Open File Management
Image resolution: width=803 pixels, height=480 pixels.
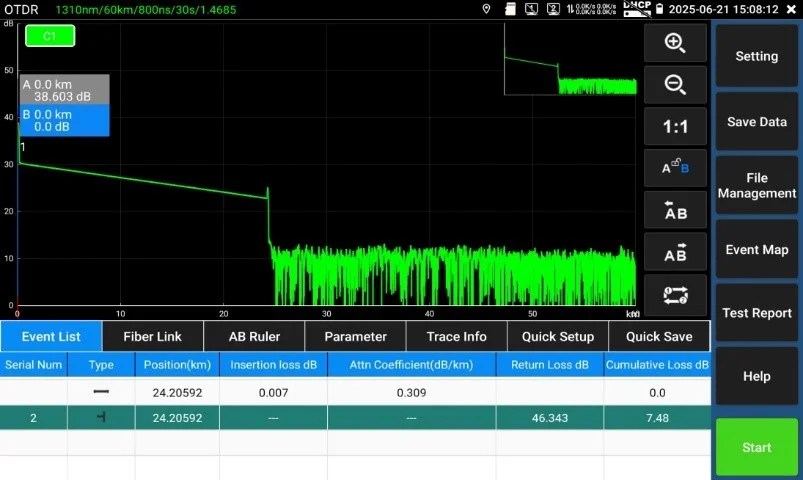tap(756, 185)
